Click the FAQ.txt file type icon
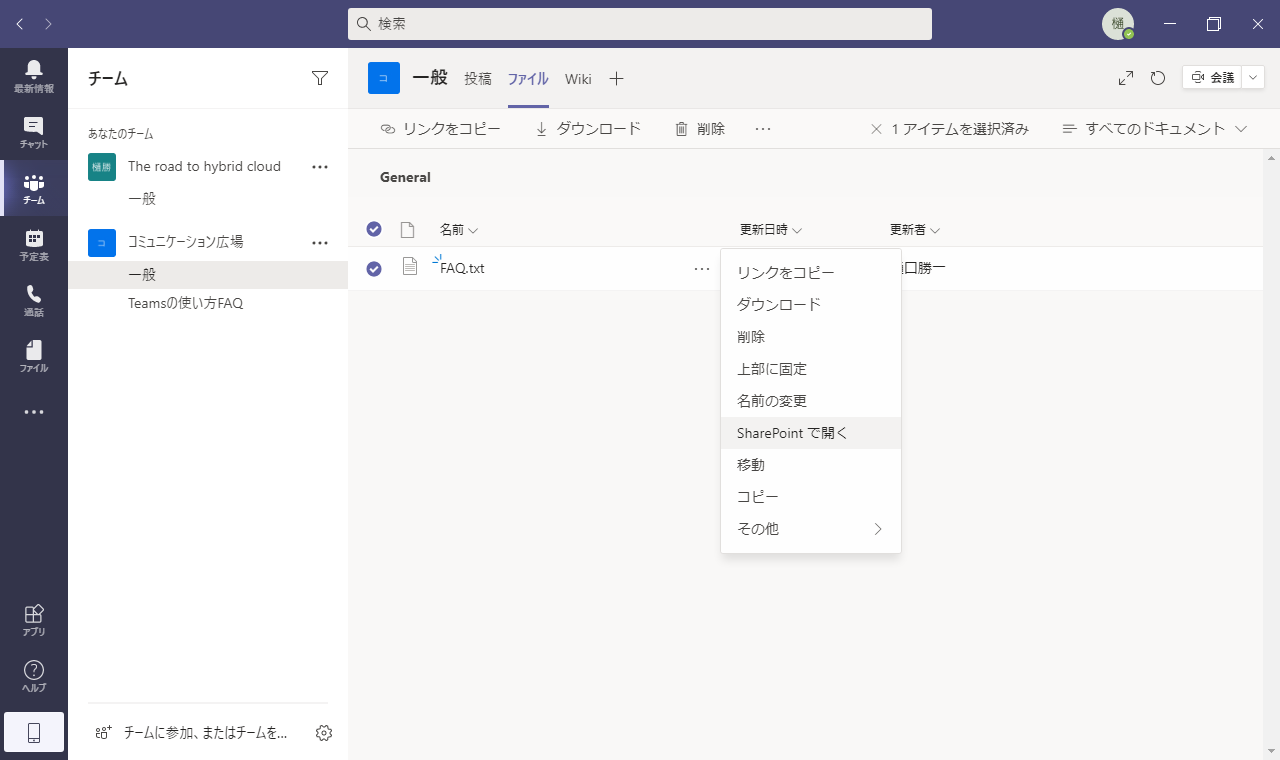1280x760 pixels. 409,266
